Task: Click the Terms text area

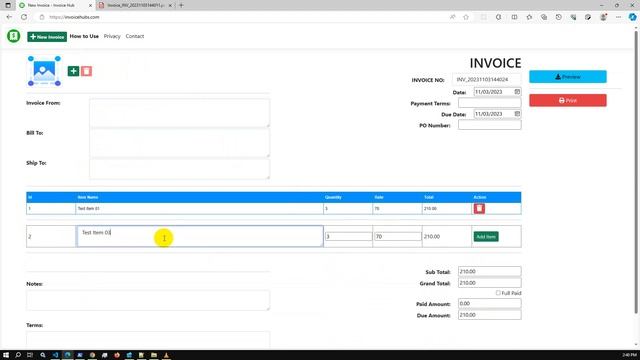Action: click(x=148, y=340)
